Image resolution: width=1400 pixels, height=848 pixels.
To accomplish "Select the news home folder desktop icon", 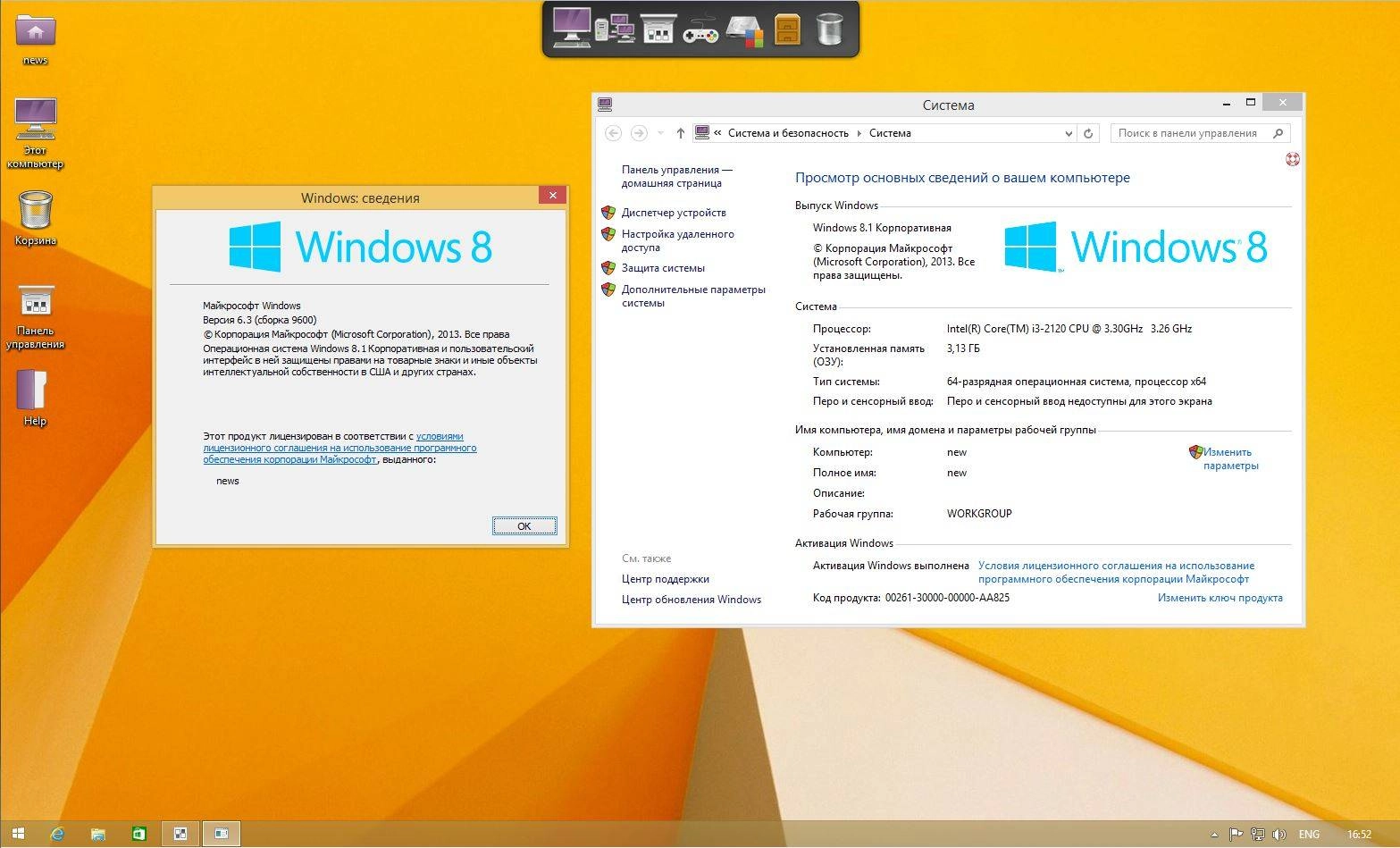I will pos(36,39).
